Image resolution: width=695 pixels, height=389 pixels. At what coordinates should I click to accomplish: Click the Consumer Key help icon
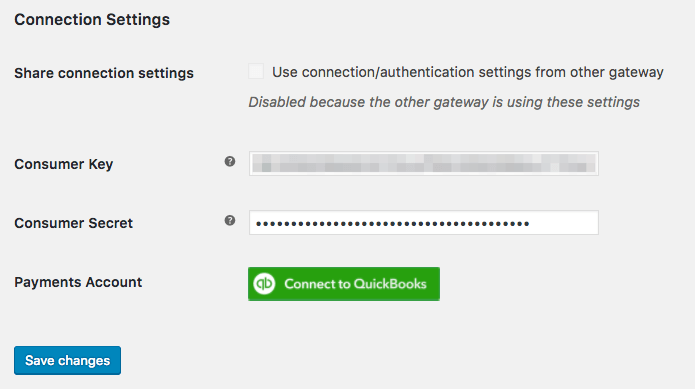click(x=230, y=162)
